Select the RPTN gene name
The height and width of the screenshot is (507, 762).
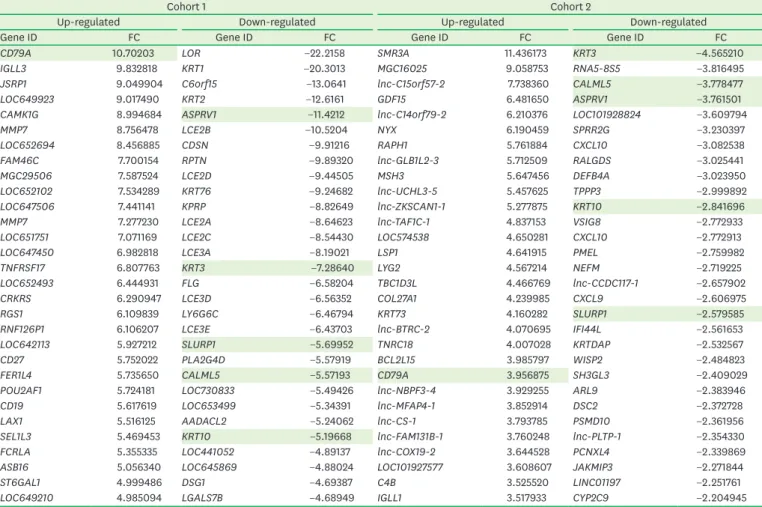click(194, 160)
